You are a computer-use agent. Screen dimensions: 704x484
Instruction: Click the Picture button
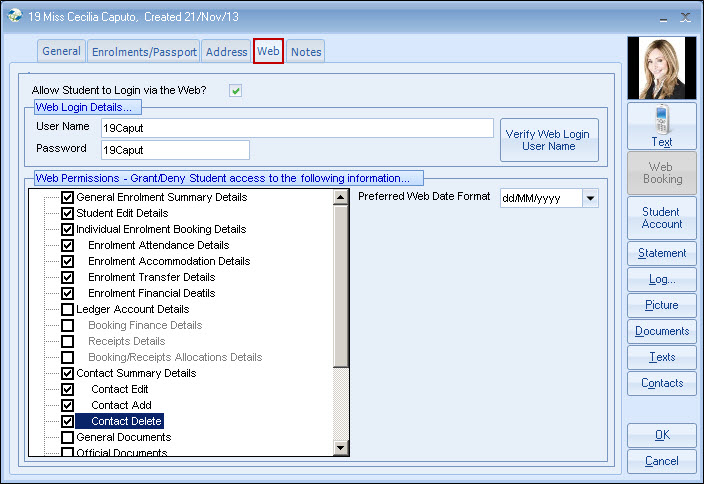[661, 305]
